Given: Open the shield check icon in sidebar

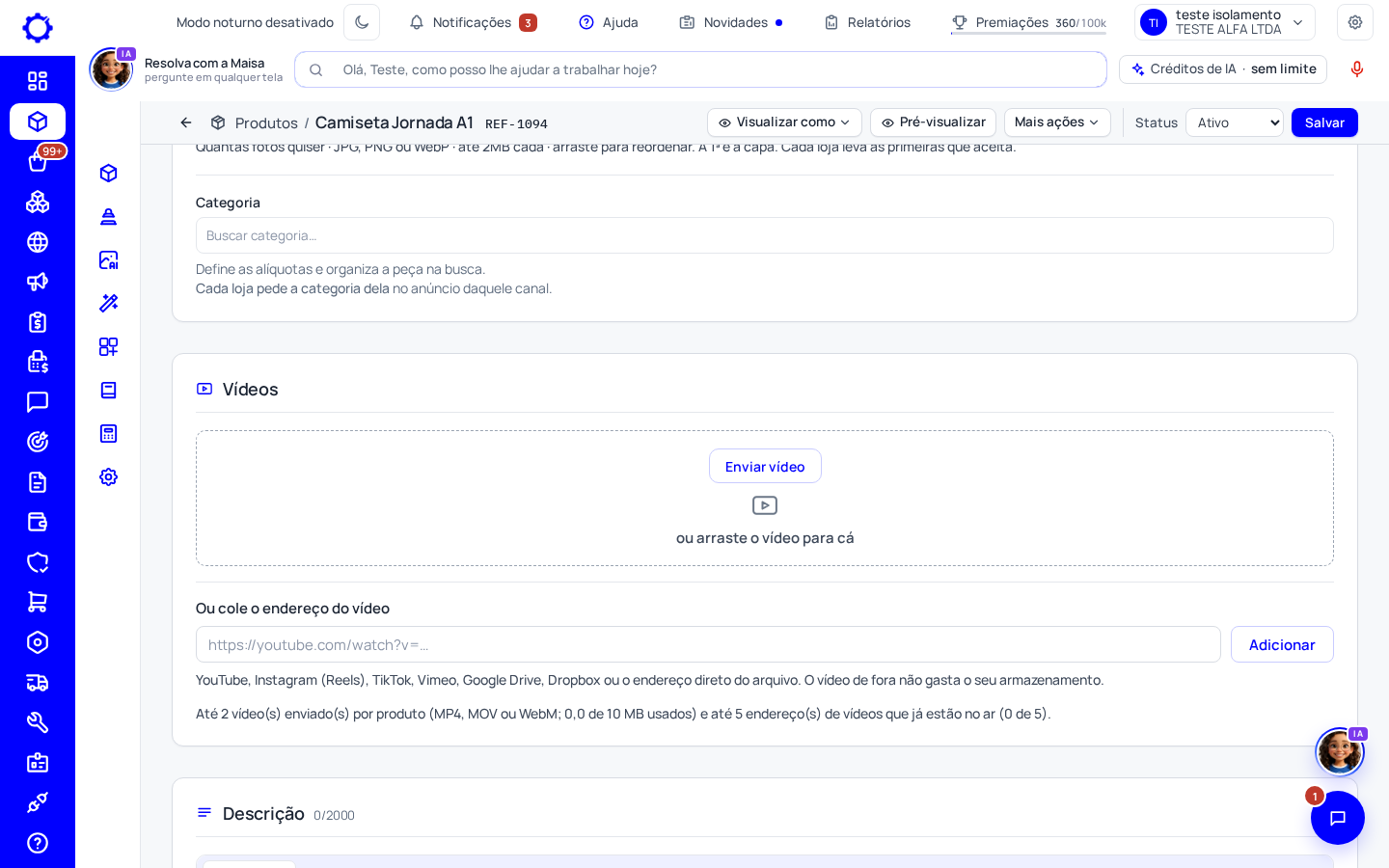Looking at the screenshot, I should click(x=38, y=562).
